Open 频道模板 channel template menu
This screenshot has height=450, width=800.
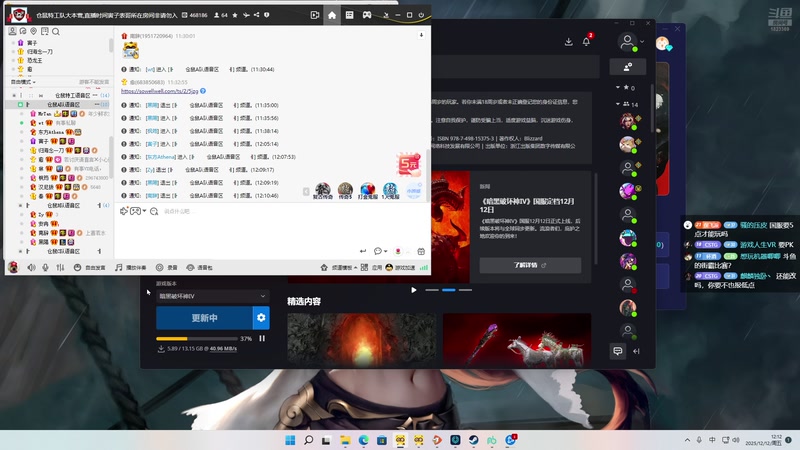(338, 267)
